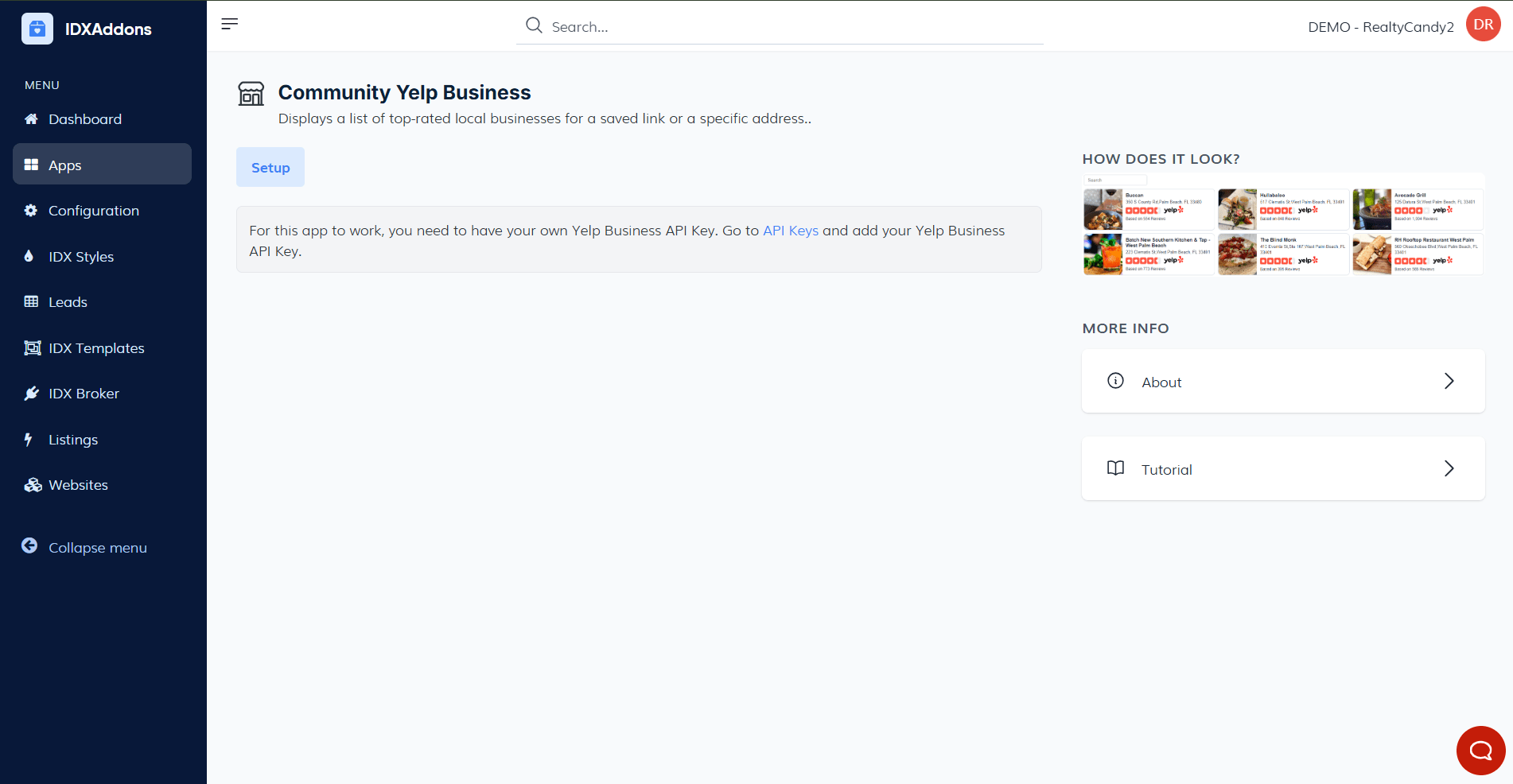Open Configuration menu item
This screenshot has width=1513, height=784.
(x=94, y=211)
